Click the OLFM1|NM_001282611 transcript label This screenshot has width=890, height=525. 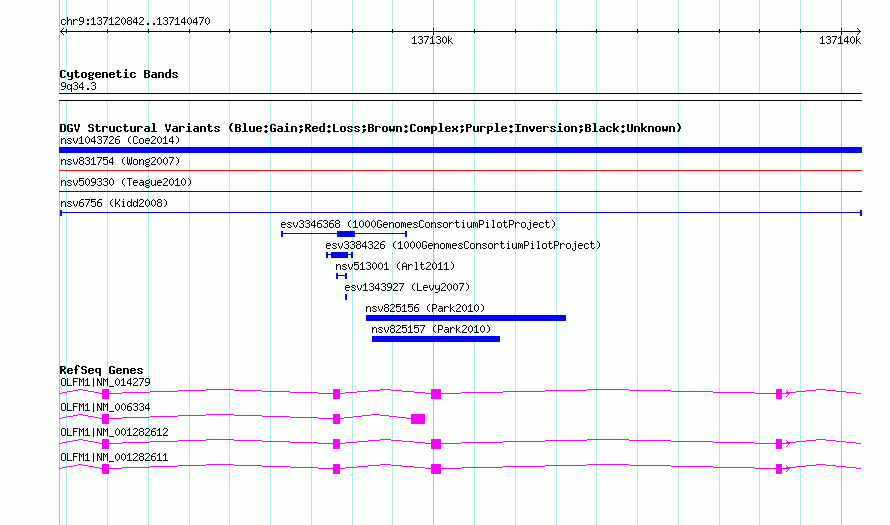(114, 457)
